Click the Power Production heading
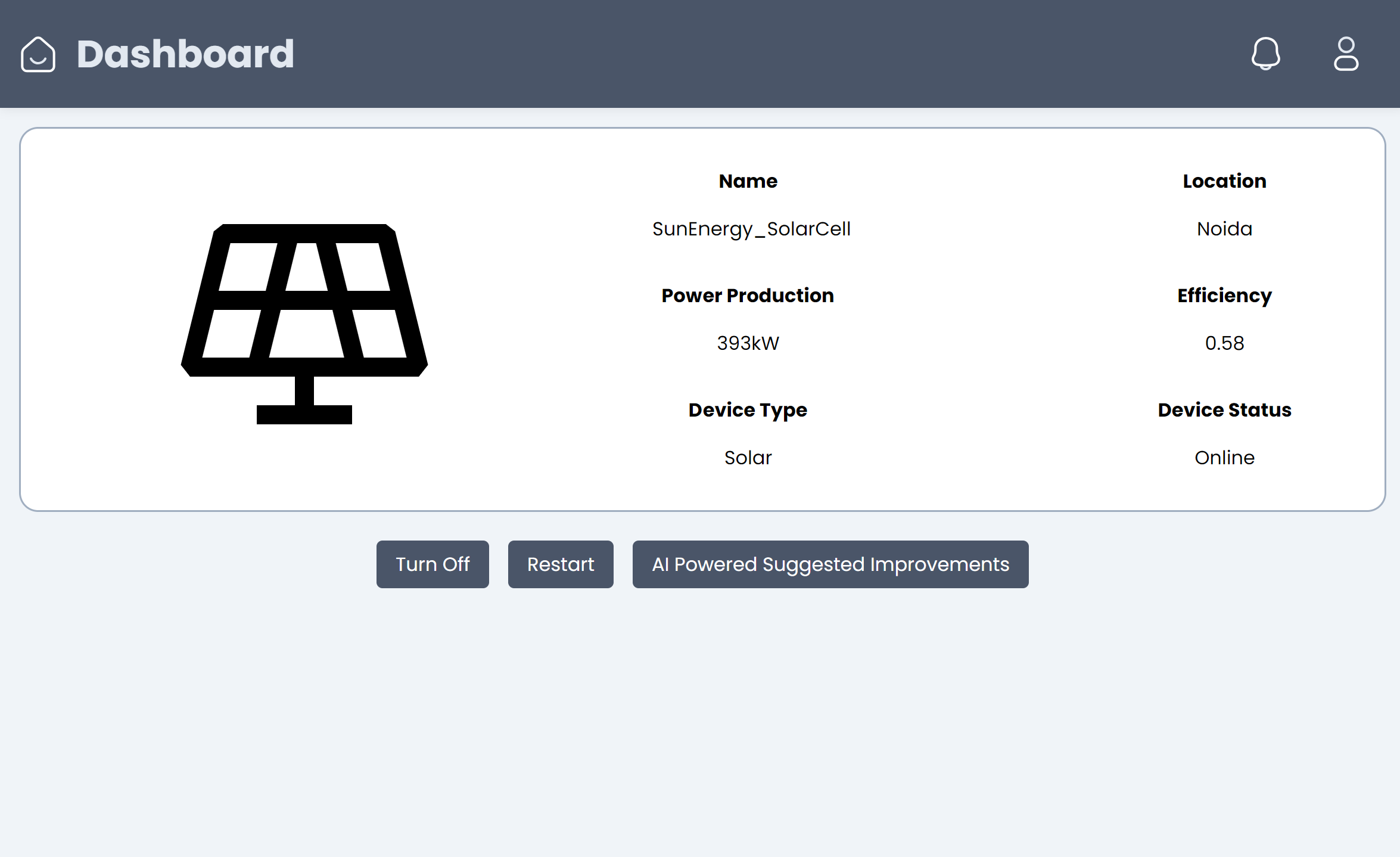Image resolution: width=1400 pixels, height=857 pixels. [748, 296]
